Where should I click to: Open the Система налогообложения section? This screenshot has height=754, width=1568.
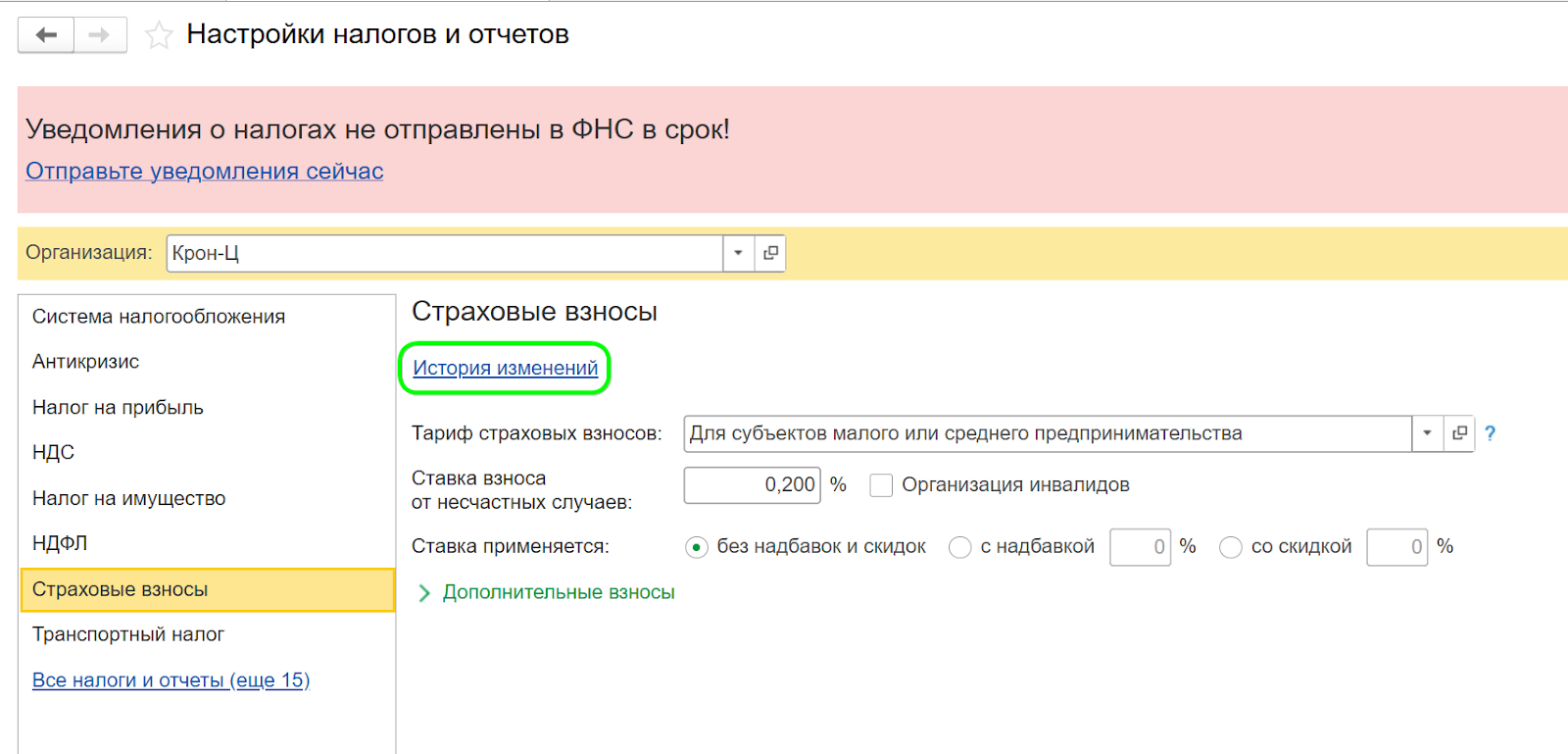[208, 317]
